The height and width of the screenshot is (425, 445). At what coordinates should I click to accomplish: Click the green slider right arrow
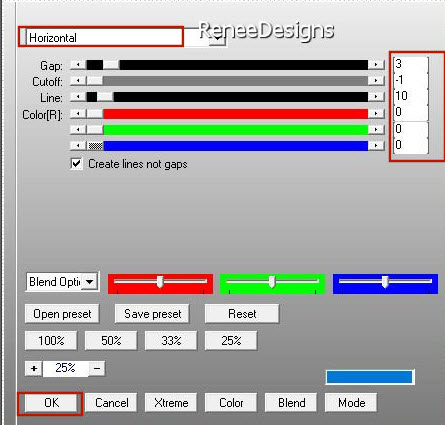(376, 130)
